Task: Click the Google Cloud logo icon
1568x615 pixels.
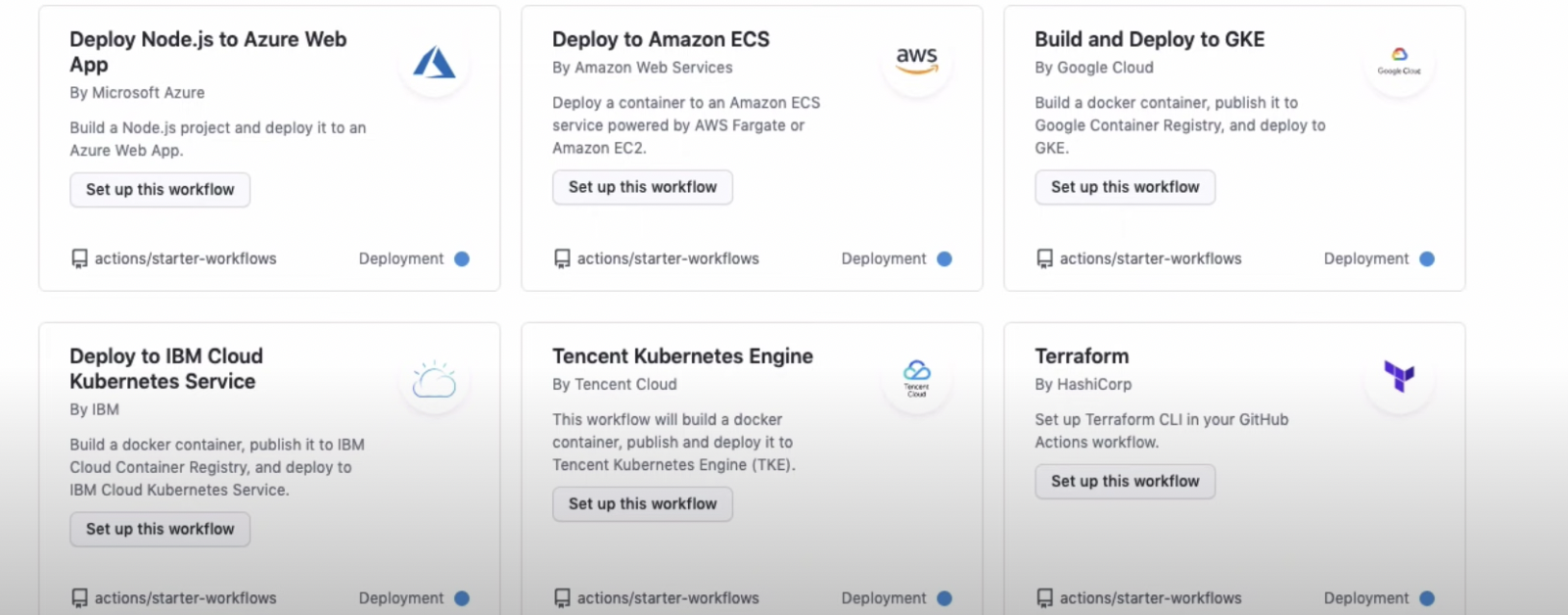Action: [x=1400, y=61]
